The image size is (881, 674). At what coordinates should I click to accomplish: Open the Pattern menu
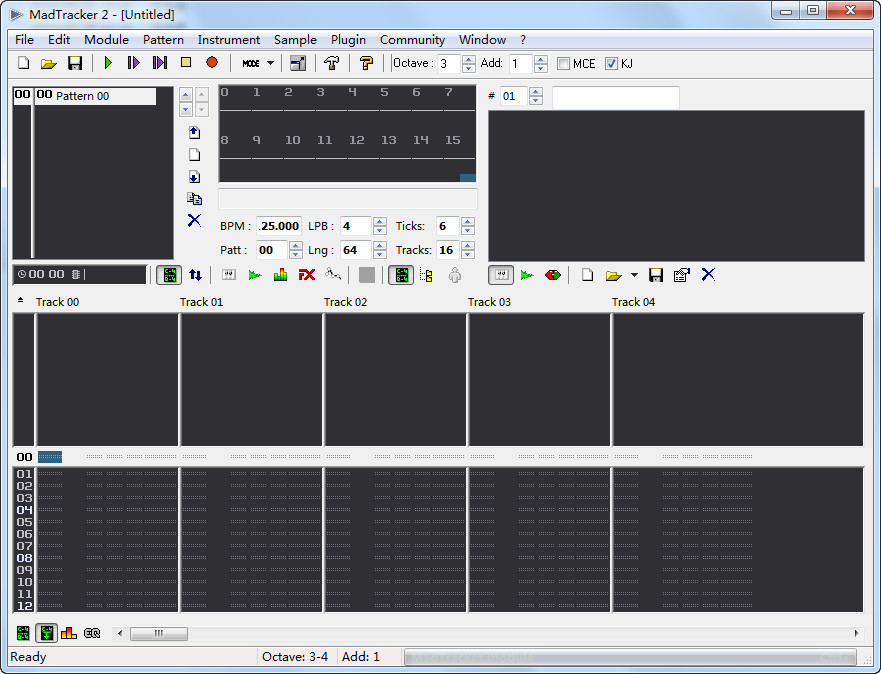(163, 40)
